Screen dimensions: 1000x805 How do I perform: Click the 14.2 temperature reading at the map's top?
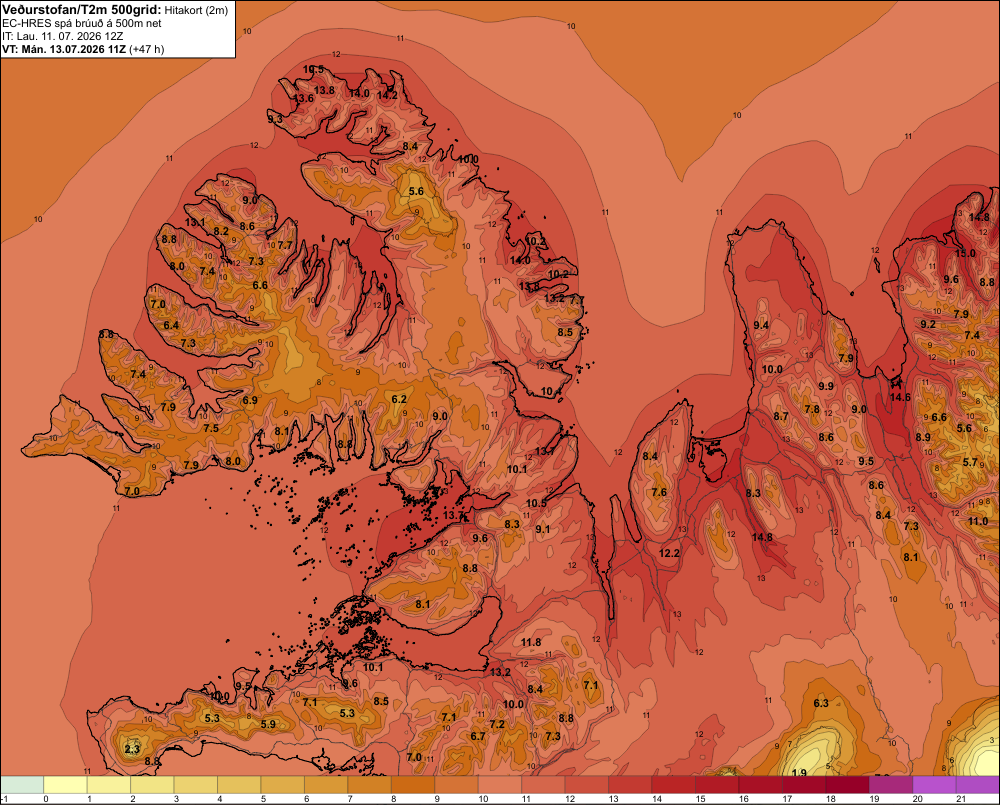point(387,95)
